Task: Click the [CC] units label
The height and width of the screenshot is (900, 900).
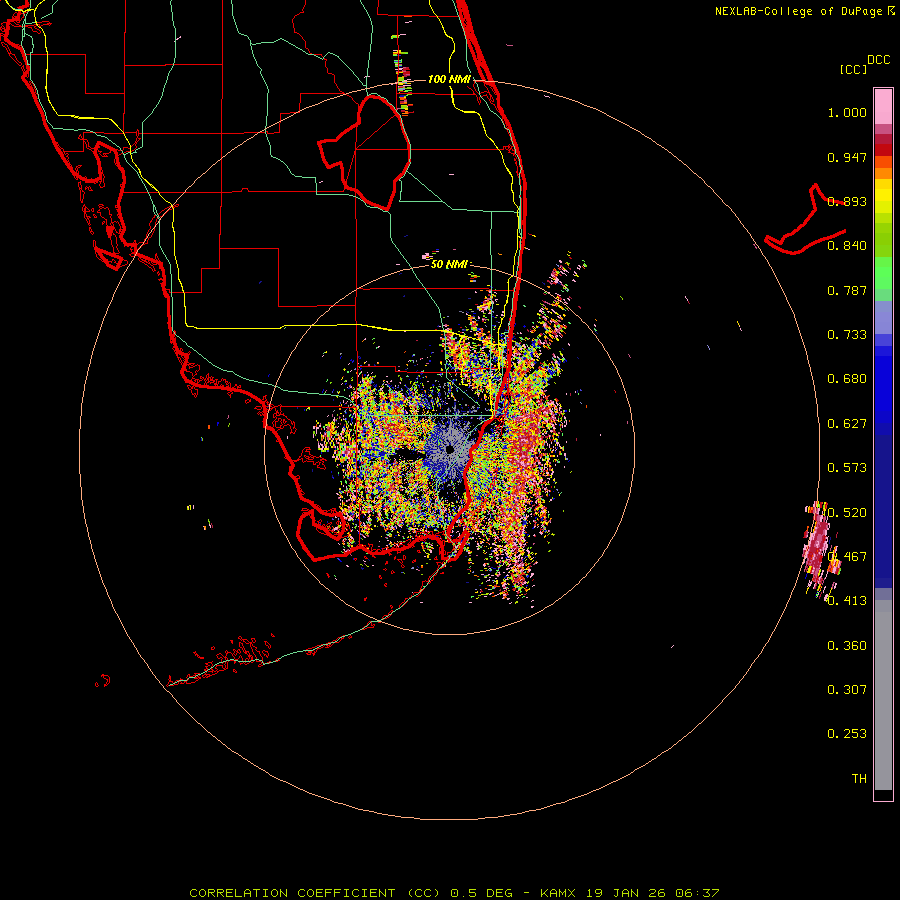Action: click(x=852, y=69)
